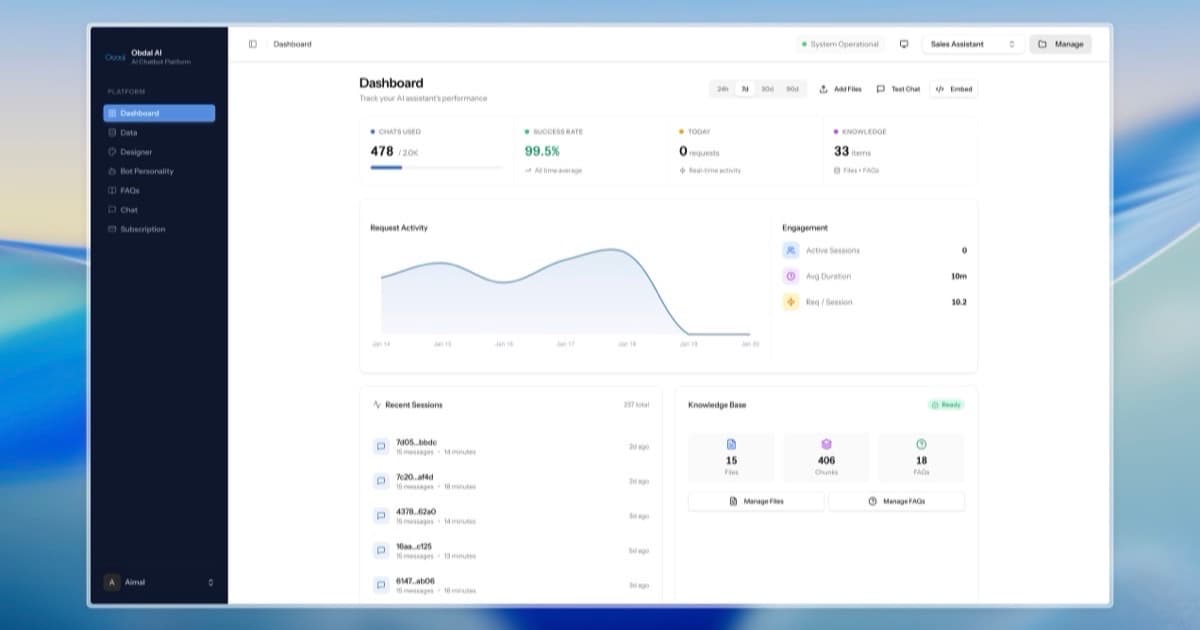
Task: Open Bot Personality in the sidebar
Action: click(x=159, y=171)
